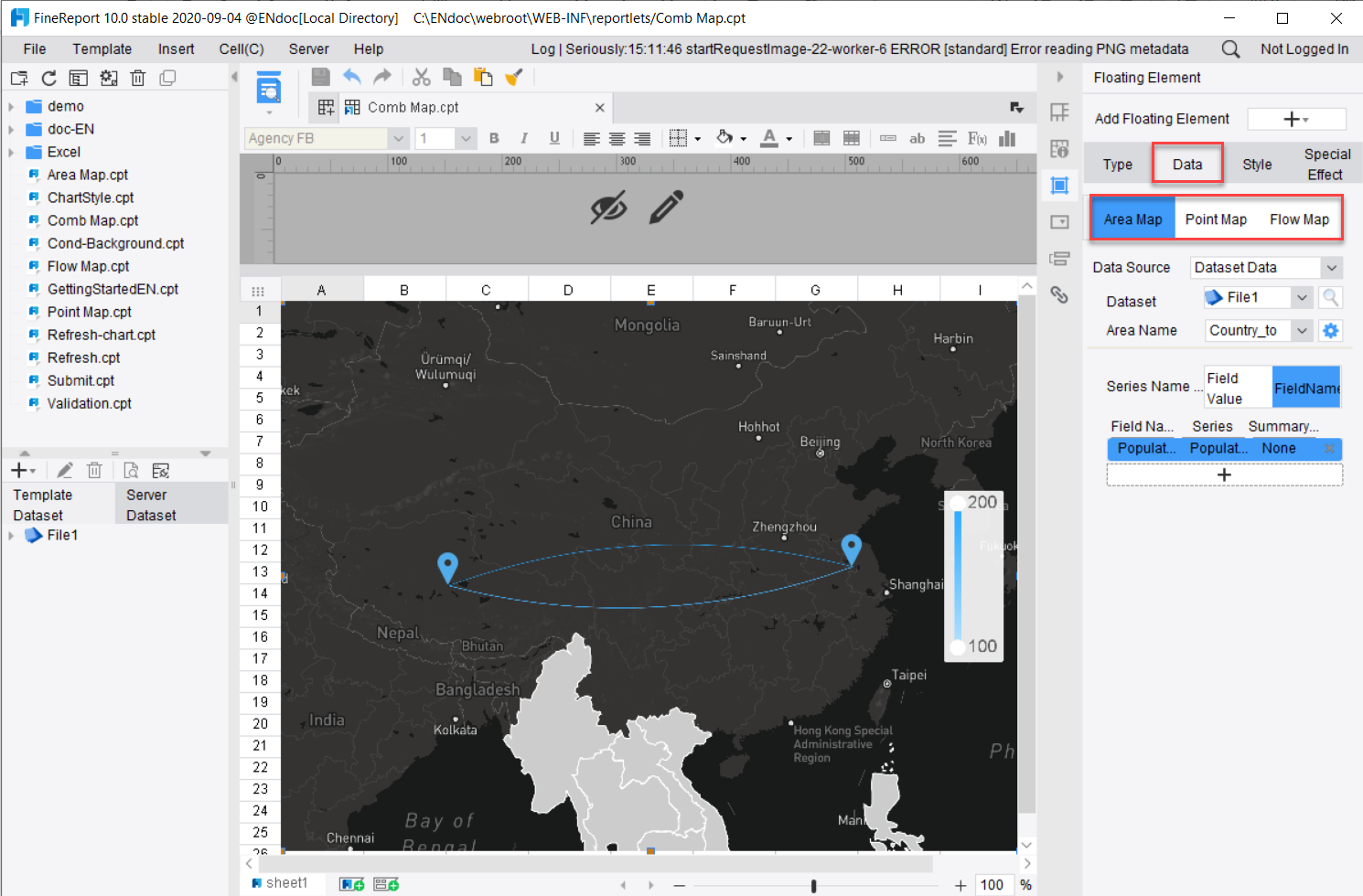Screen dimensions: 1363x896
Task: Expand the demo folder in file tree
Action: (12, 106)
